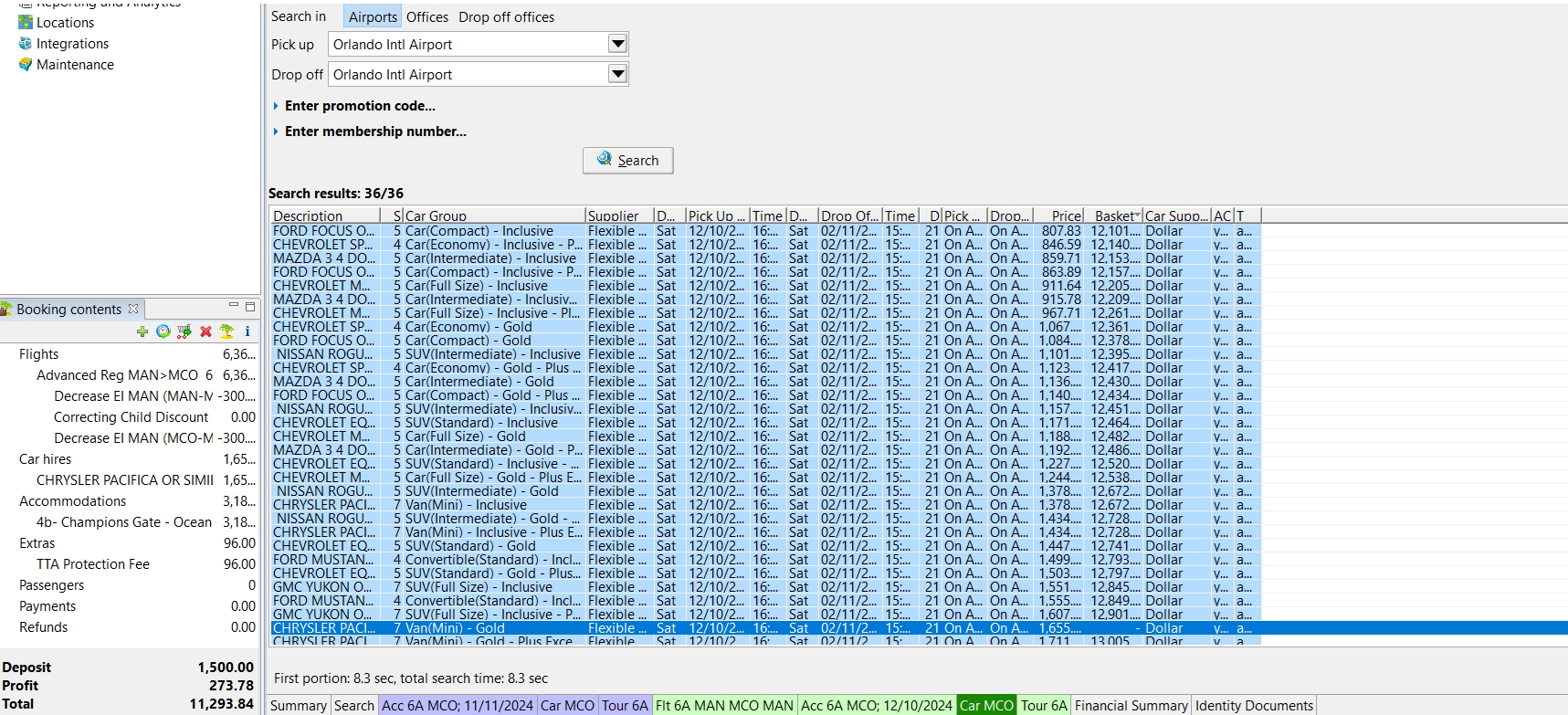Switch Search in to Drop off offices
Image resolution: width=1568 pixels, height=715 pixels.
(x=507, y=16)
